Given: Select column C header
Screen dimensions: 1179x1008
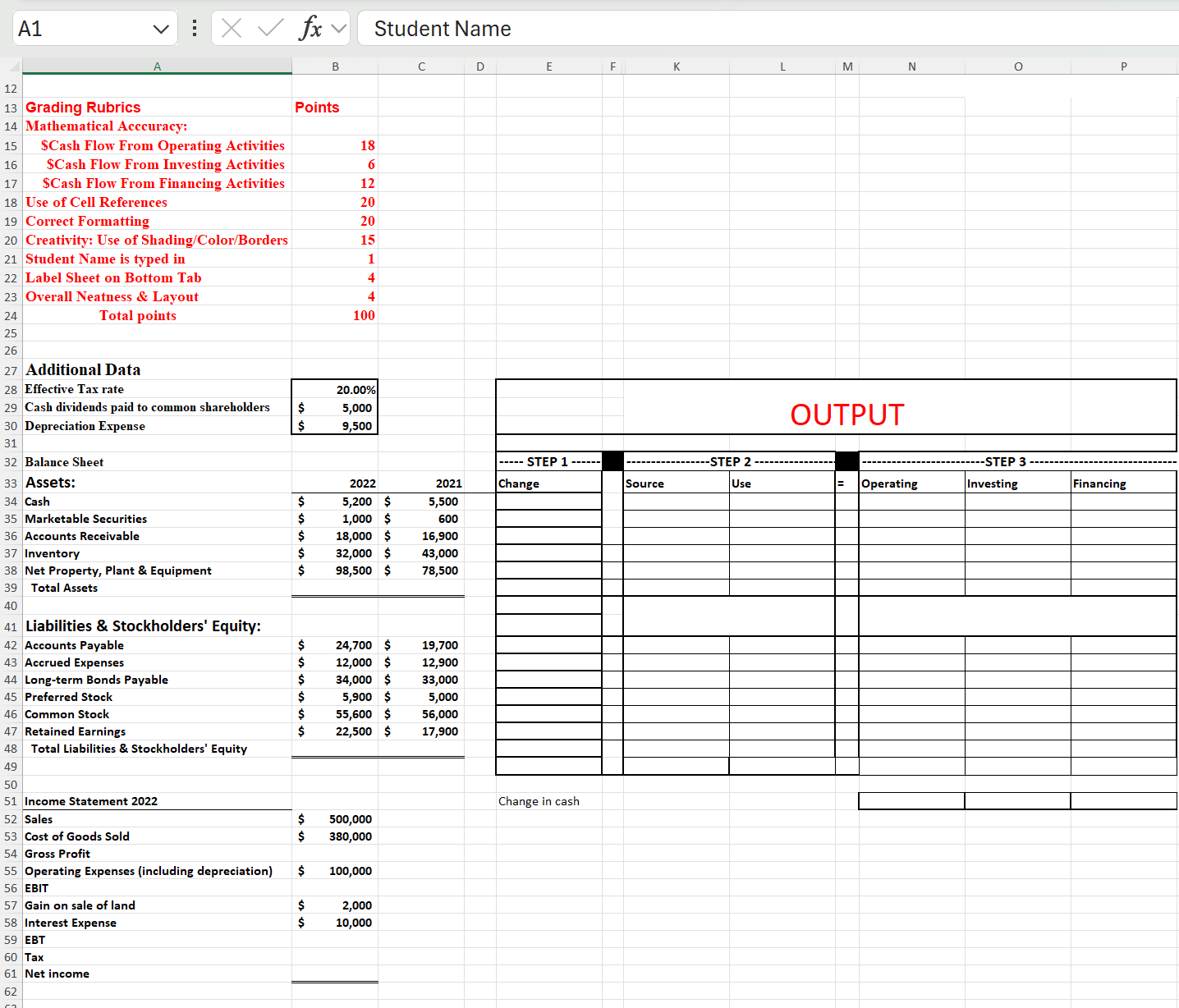Looking at the screenshot, I should click(421, 66).
